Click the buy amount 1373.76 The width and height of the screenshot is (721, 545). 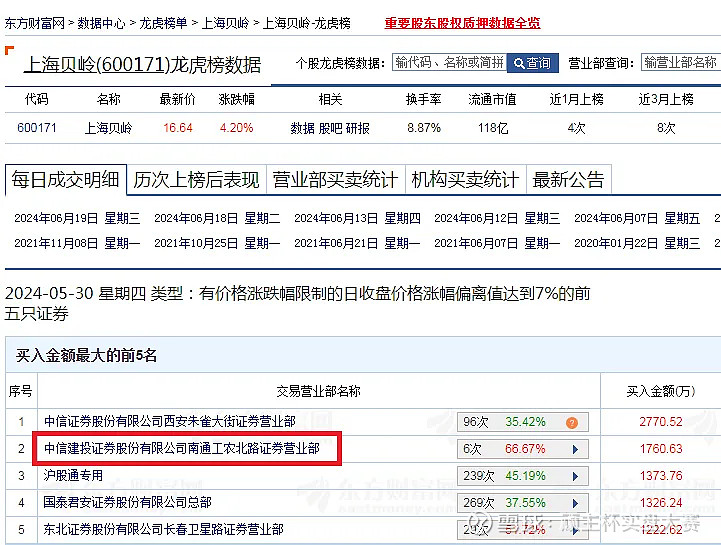tap(661, 476)
